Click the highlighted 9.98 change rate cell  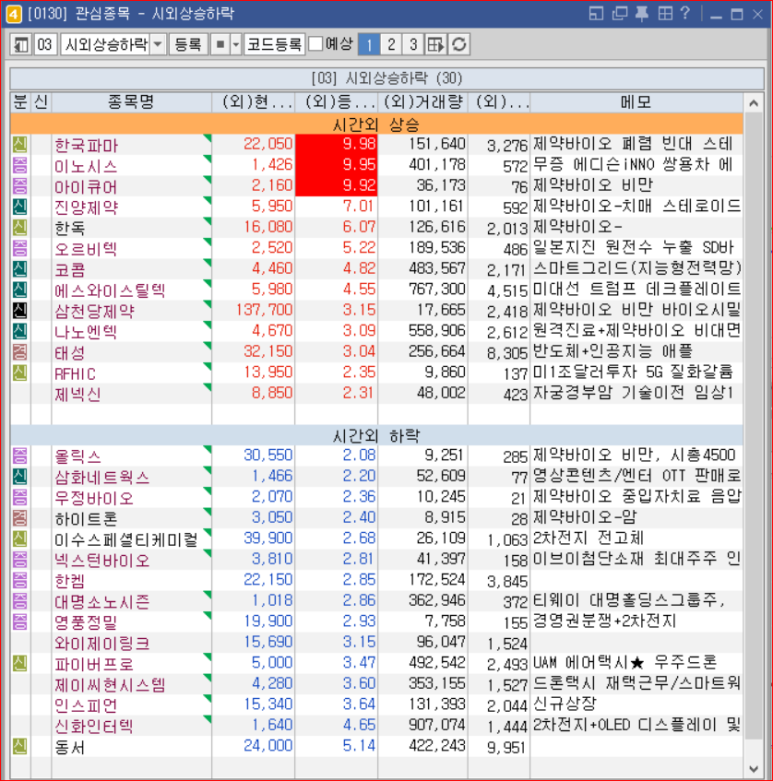[x=336, y=144]
